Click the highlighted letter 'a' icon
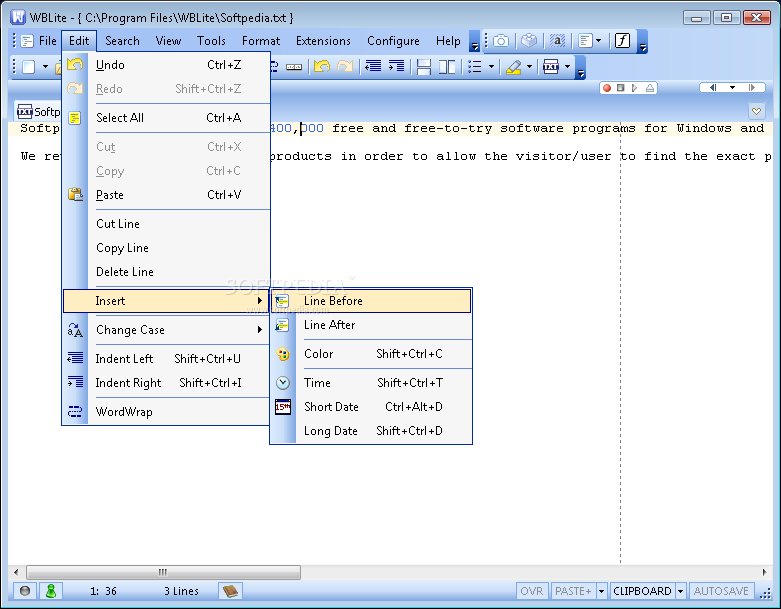The image size is (781, 609). coord(557,41)
